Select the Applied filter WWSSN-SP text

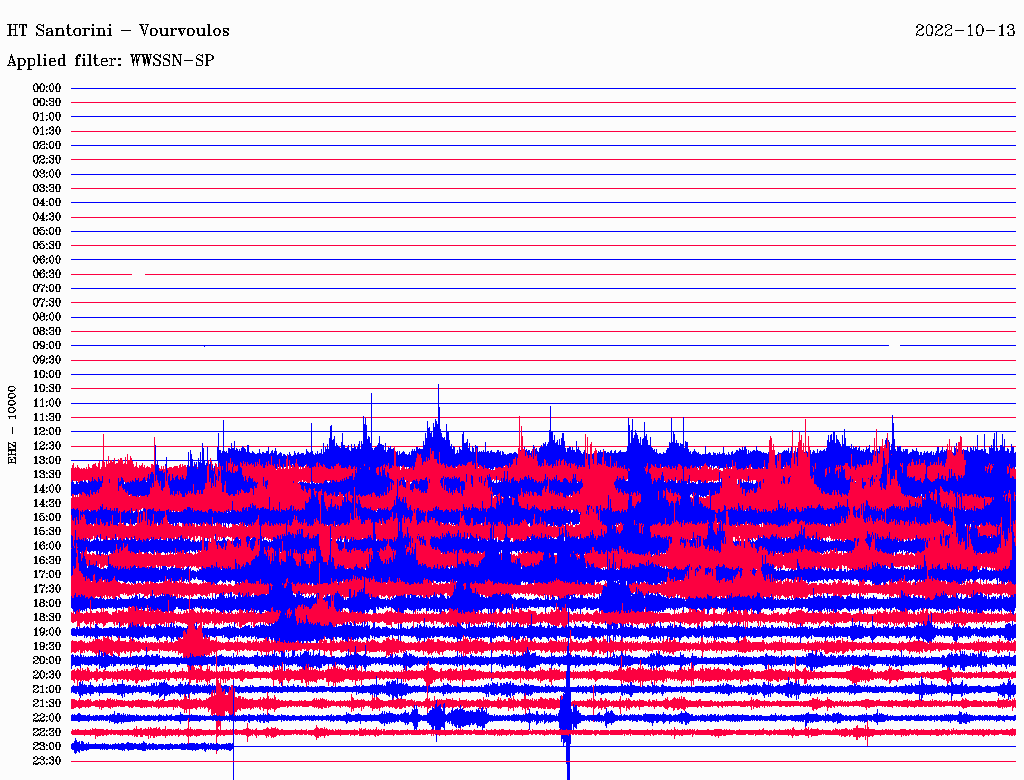tap(110, 61)
